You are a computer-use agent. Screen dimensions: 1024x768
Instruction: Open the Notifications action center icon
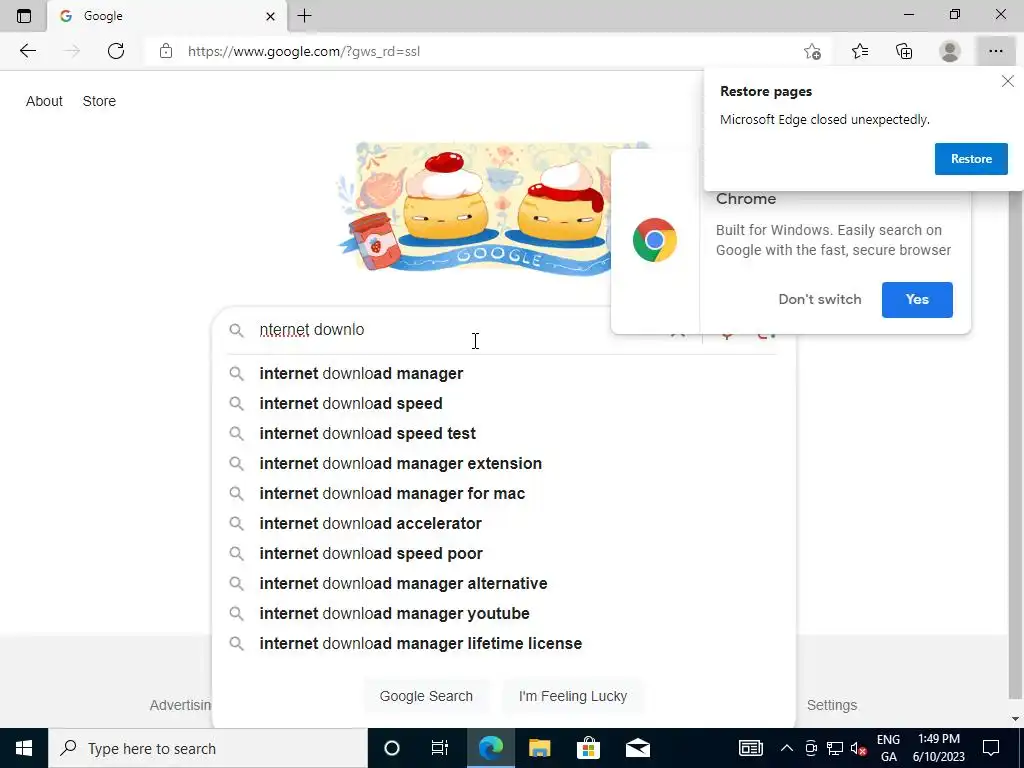pyautogui.click(x=991, y=748)
